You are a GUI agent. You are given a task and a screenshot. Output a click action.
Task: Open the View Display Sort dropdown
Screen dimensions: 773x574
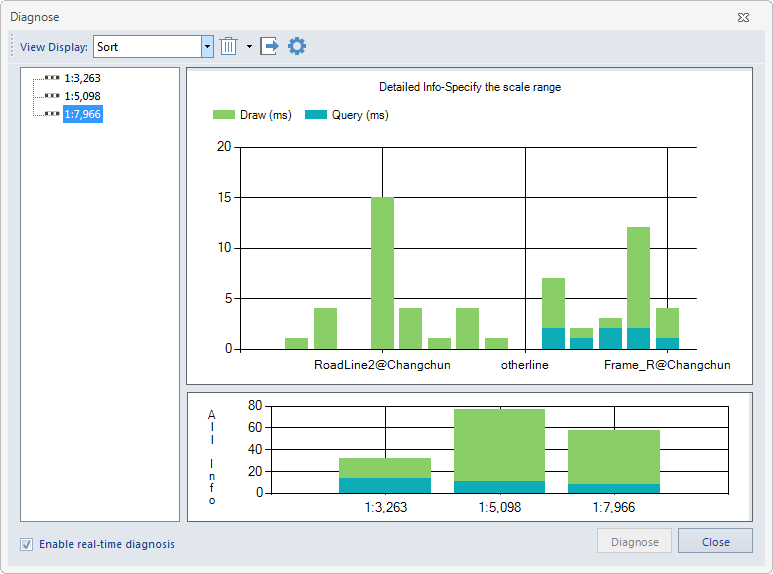pos(207,47)
